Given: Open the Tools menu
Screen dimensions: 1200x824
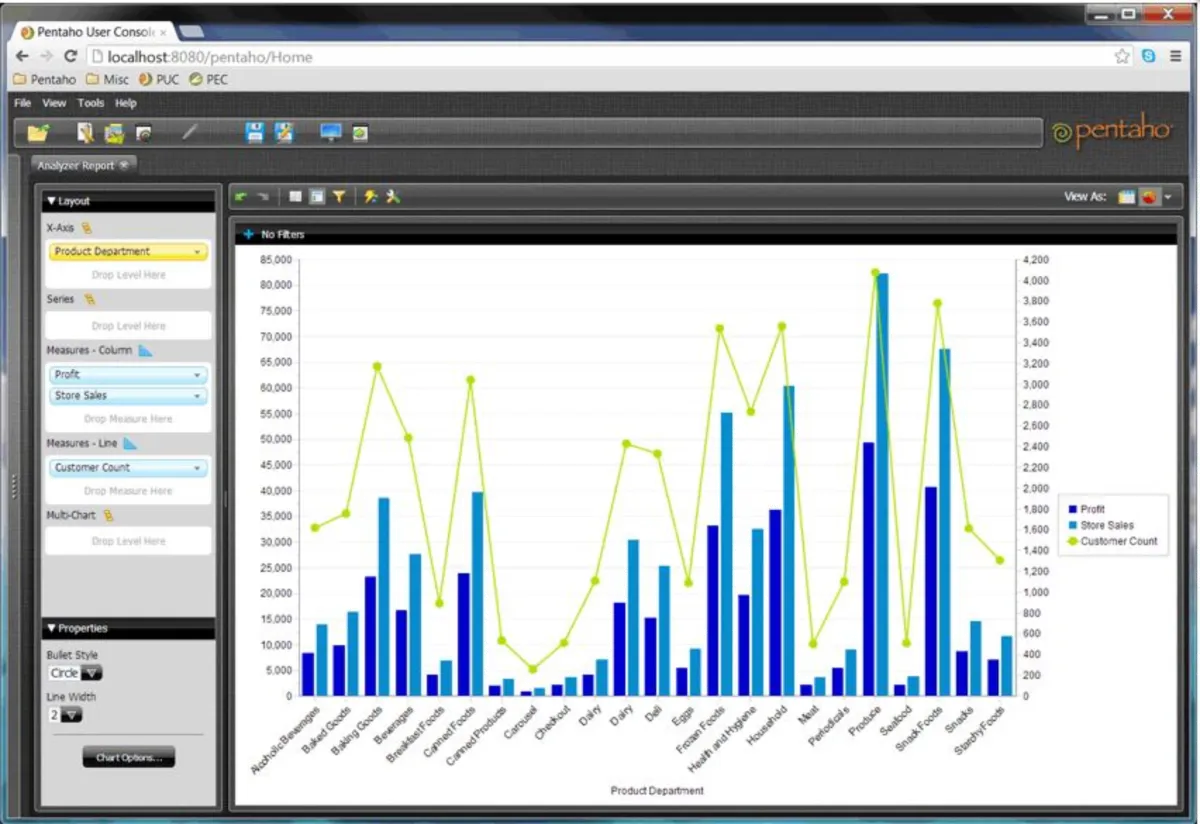Looking at the screenshot, I should (x=90, y=103).
